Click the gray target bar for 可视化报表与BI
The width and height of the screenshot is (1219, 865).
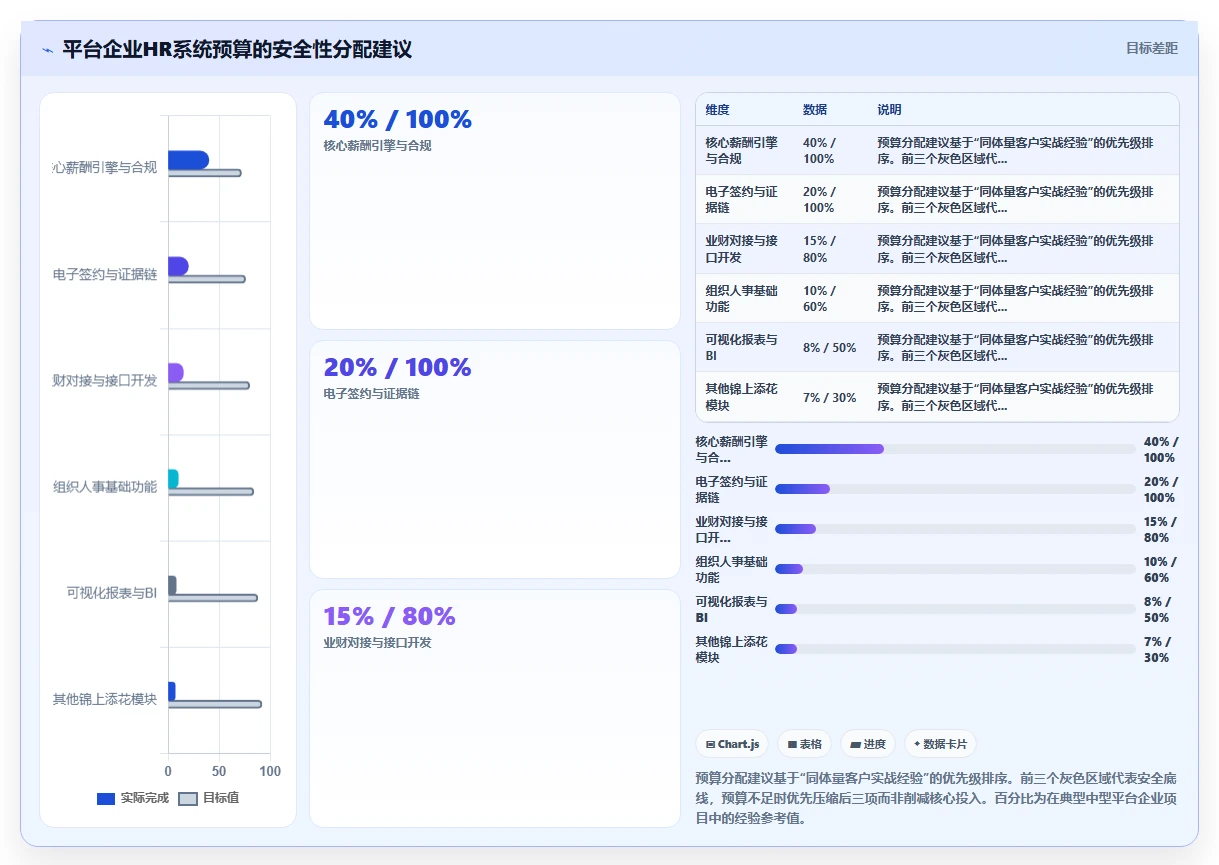213,598
